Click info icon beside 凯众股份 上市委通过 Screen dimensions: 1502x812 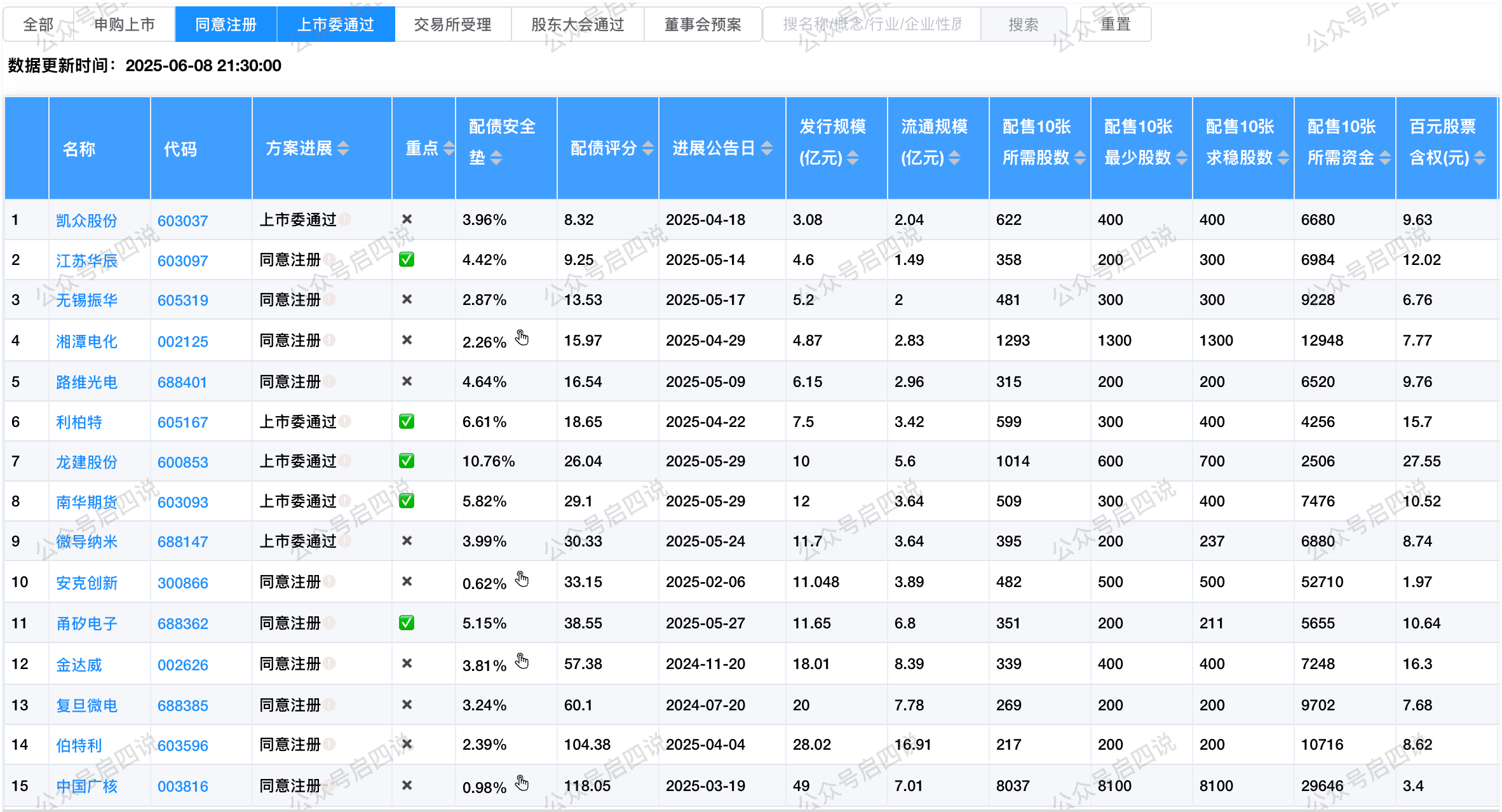[x=345, y=219]
